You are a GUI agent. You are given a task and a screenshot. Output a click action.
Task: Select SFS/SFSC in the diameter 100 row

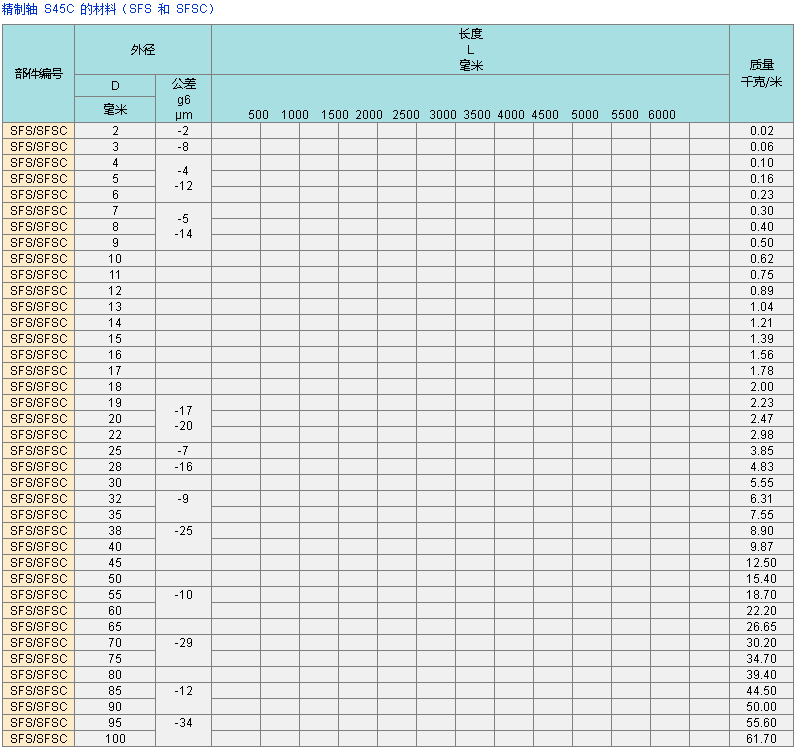39,739
